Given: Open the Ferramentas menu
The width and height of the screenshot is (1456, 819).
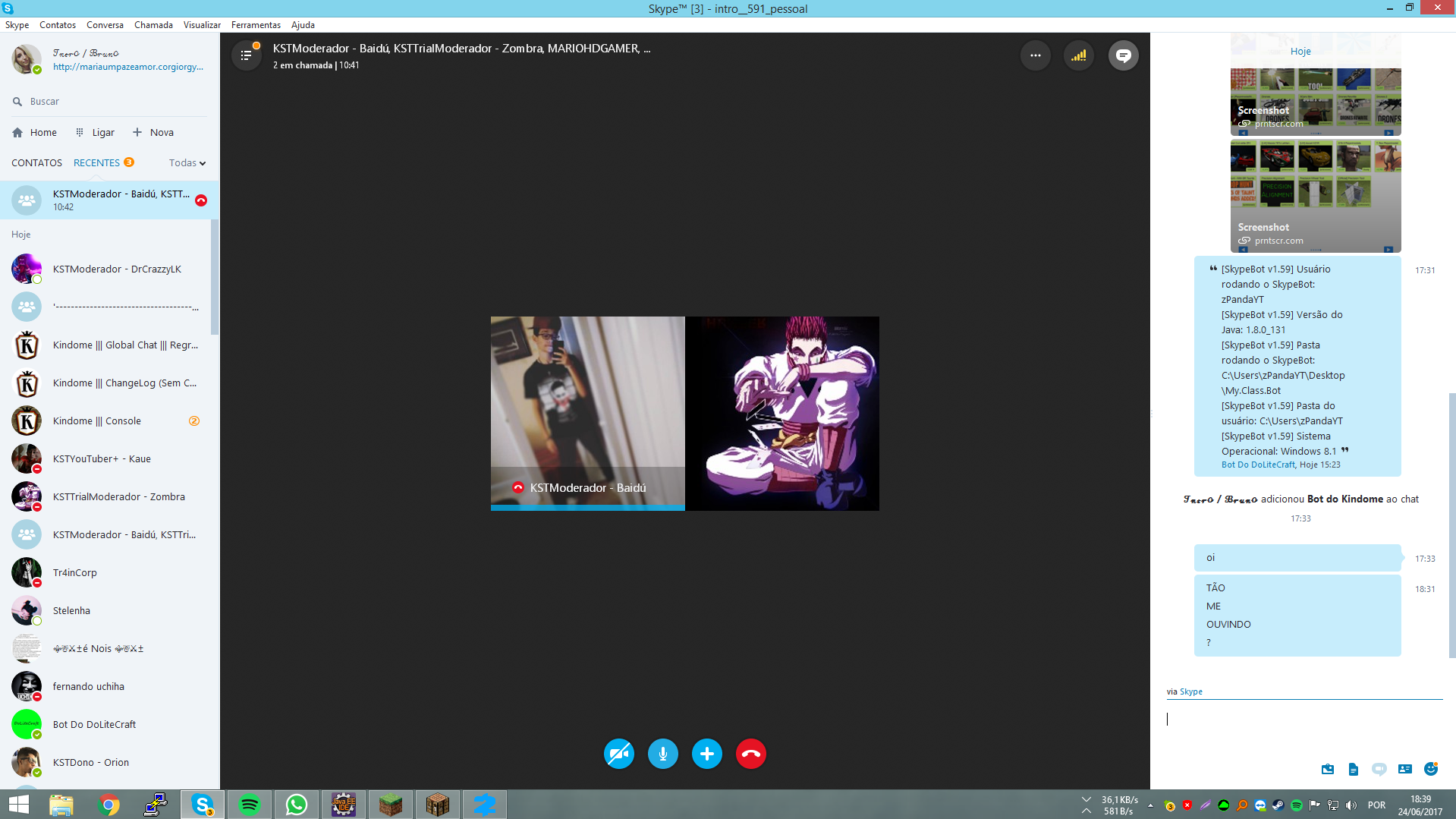Looking at the screenshot, I should tap(256, 24).
